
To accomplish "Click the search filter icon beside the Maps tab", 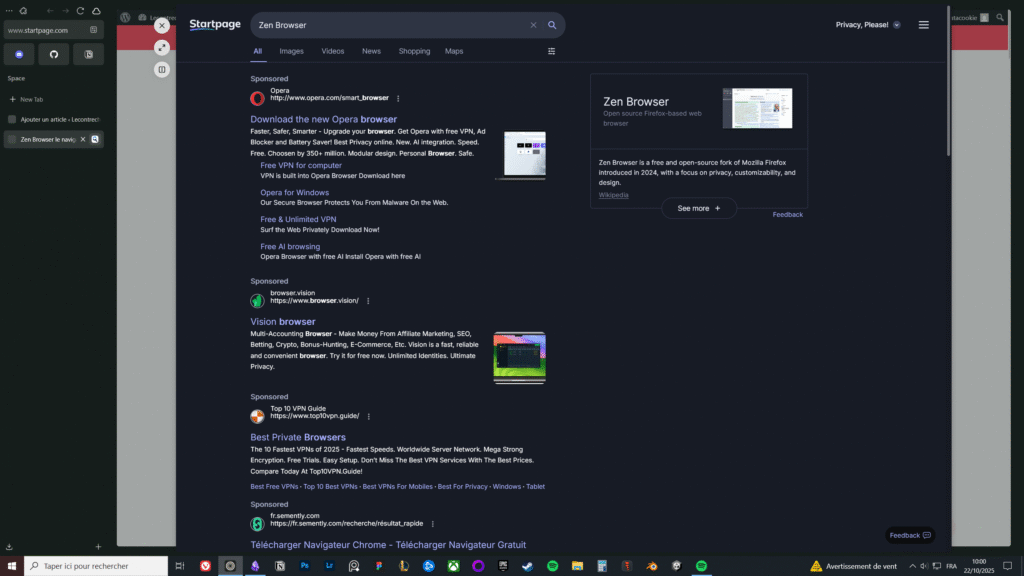I will click(551, 51).
